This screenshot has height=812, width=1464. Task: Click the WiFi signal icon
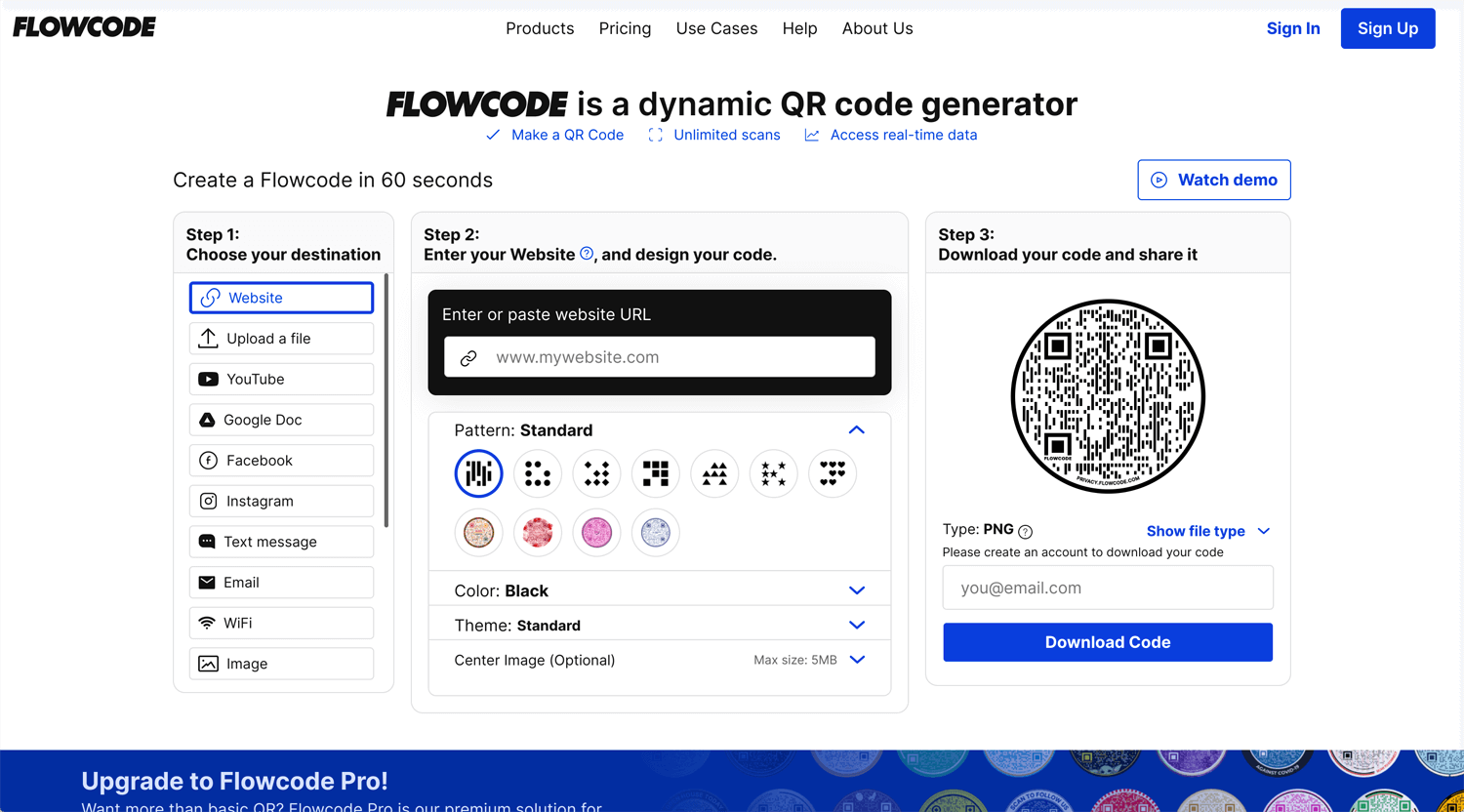(x=207, y=623)
